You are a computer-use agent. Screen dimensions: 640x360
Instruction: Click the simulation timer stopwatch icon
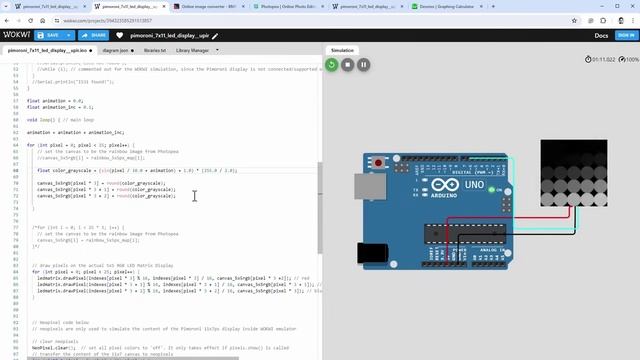tap(588, 60)
